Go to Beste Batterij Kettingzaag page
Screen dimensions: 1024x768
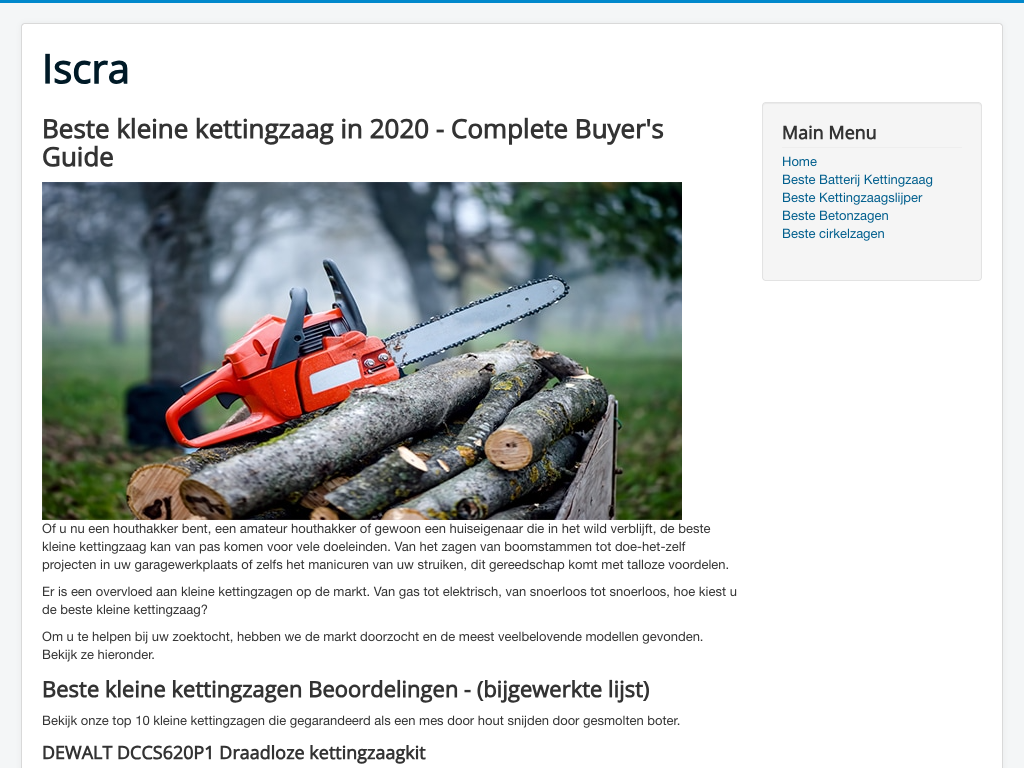[x=857, y=180]
